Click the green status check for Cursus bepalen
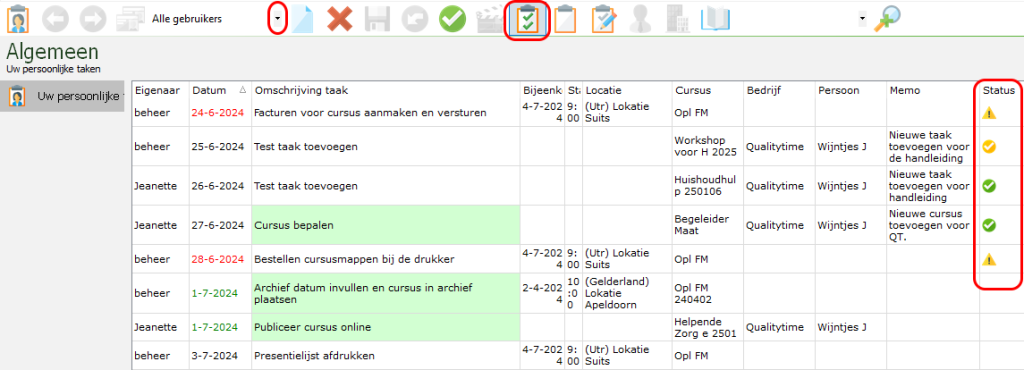 click(989, 225)
